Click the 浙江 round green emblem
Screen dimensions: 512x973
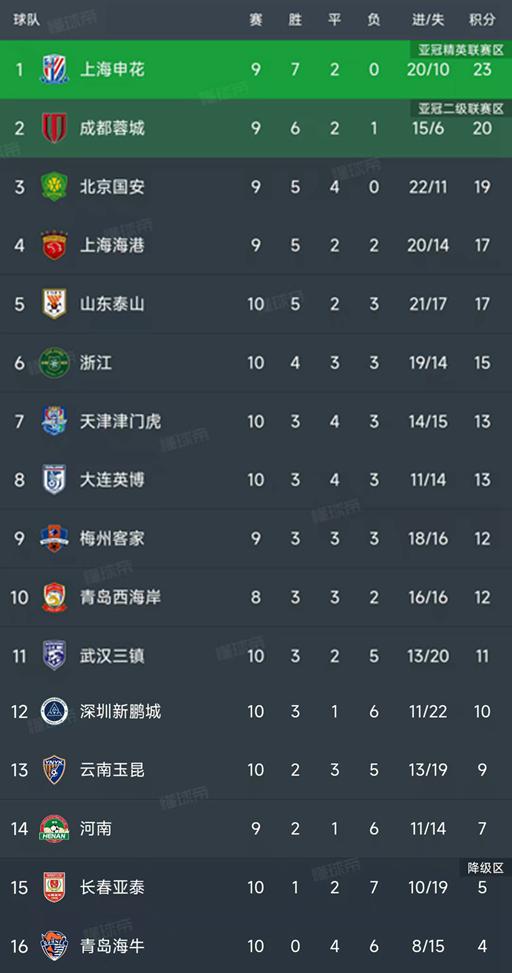pyautogui.click(x=54, y=362)
